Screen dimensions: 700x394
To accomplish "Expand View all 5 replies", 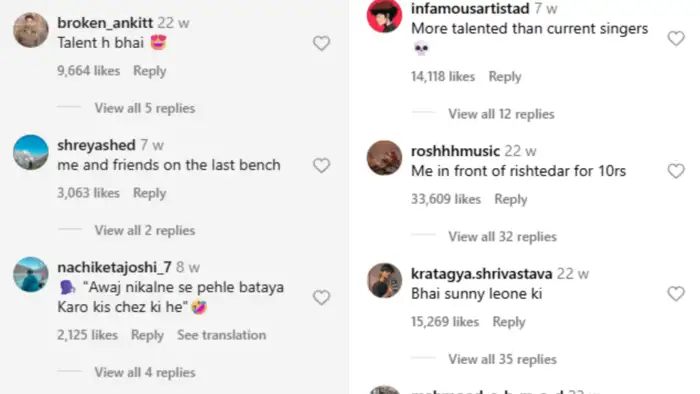I will [x=145, y=108].
